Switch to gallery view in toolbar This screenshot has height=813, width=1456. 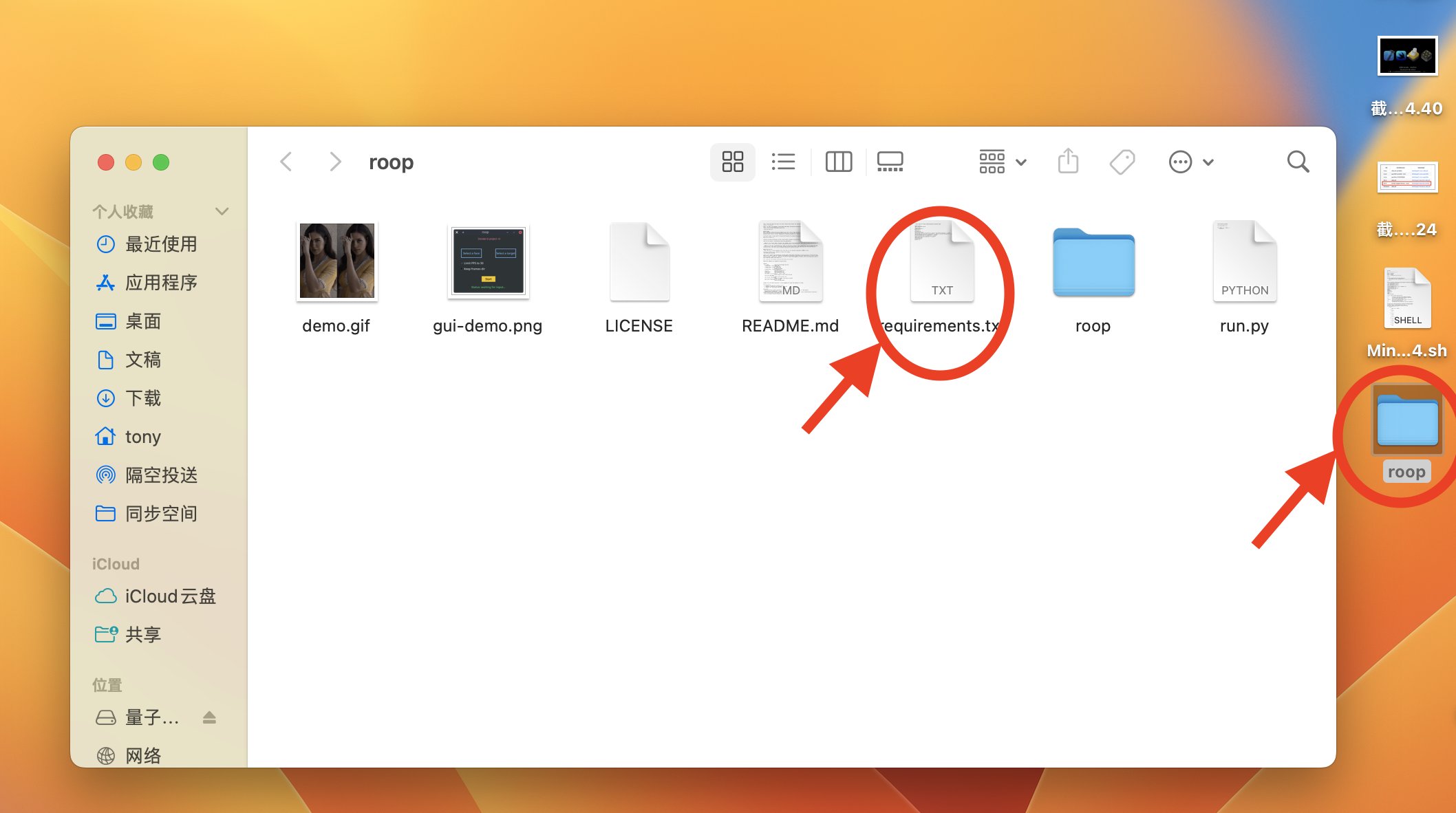click(890, 162)
